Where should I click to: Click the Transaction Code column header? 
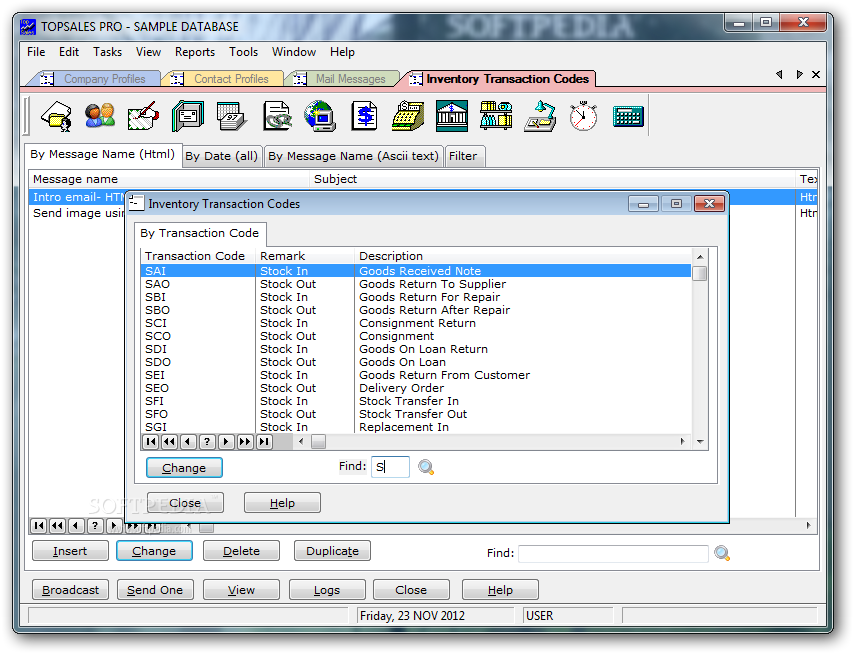[198, 256]
